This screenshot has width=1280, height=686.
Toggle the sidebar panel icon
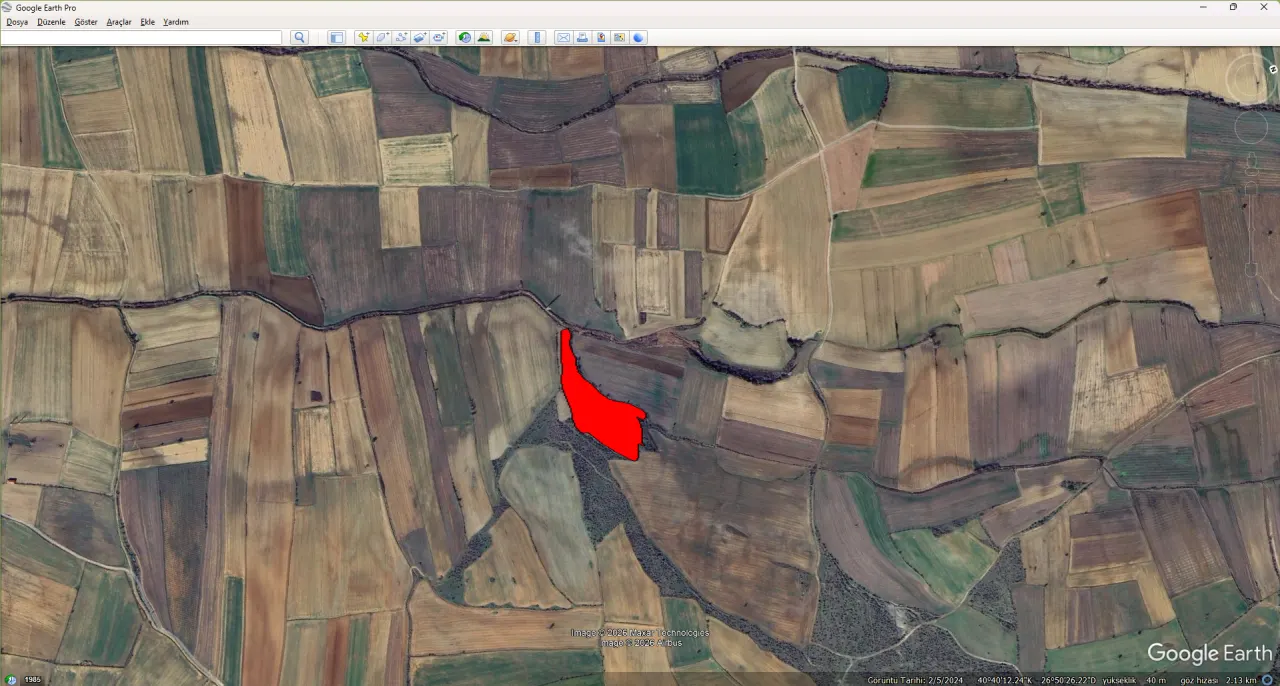point(337,38)
